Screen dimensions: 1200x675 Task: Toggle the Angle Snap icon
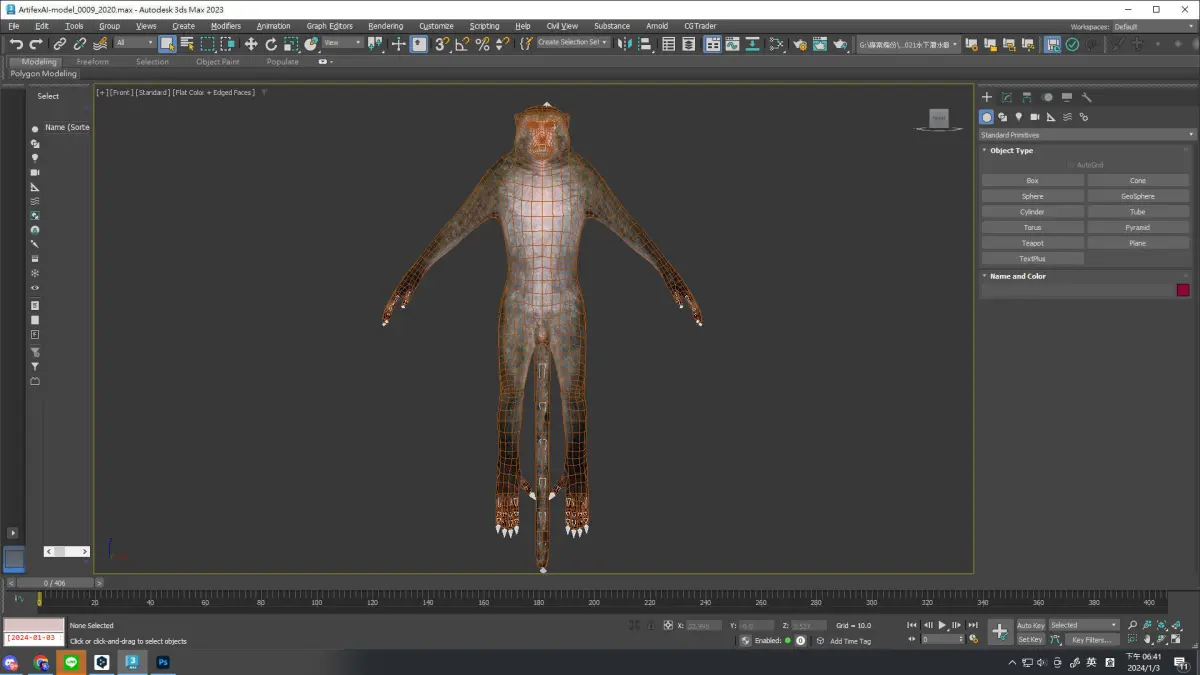[461, 44]
